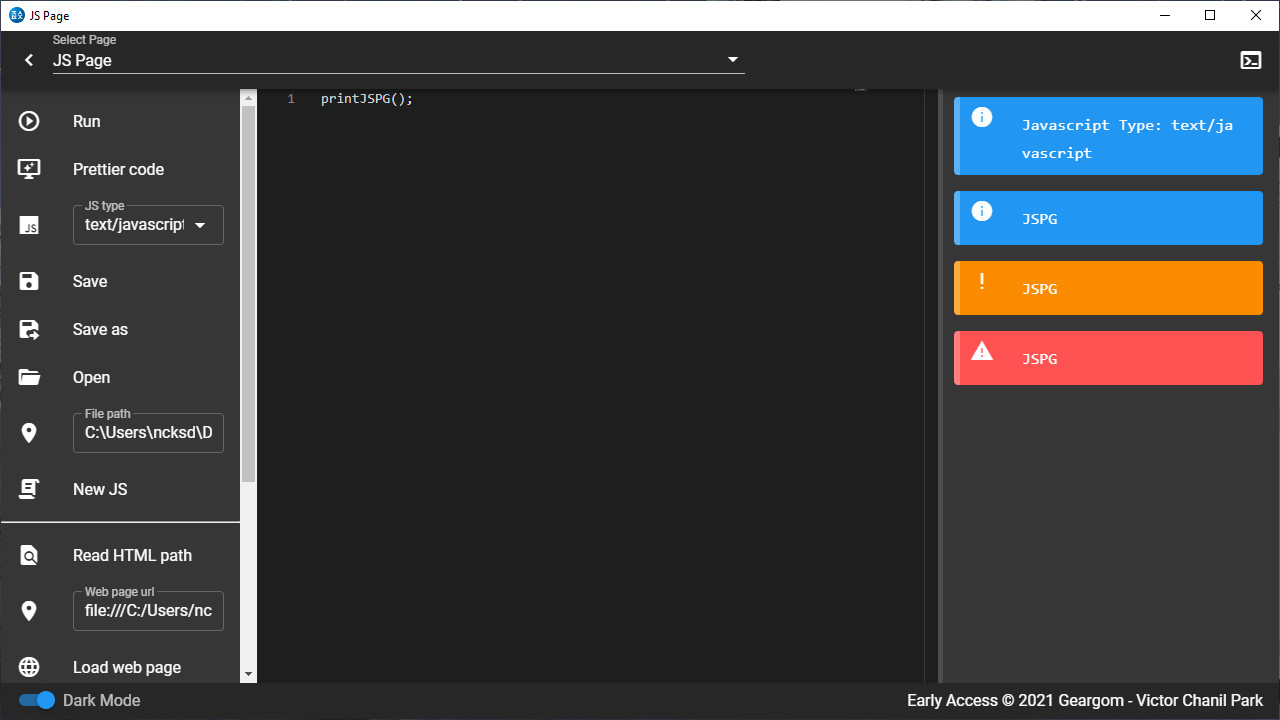Viewport: 1280px width, 720px height.
Task: Click the Save floppy disk icon
Action: pos(29,281)
